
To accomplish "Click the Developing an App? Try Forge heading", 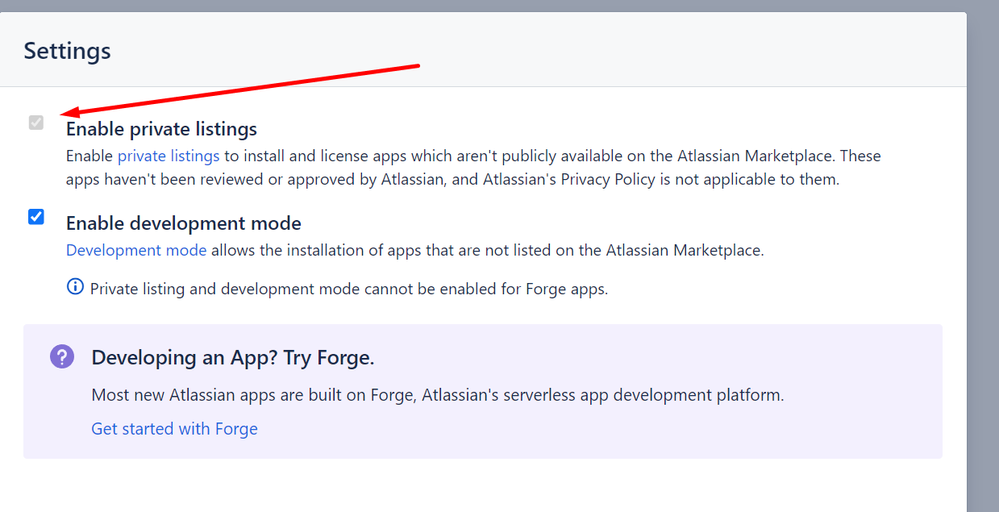I will click(x=233, y=358).
